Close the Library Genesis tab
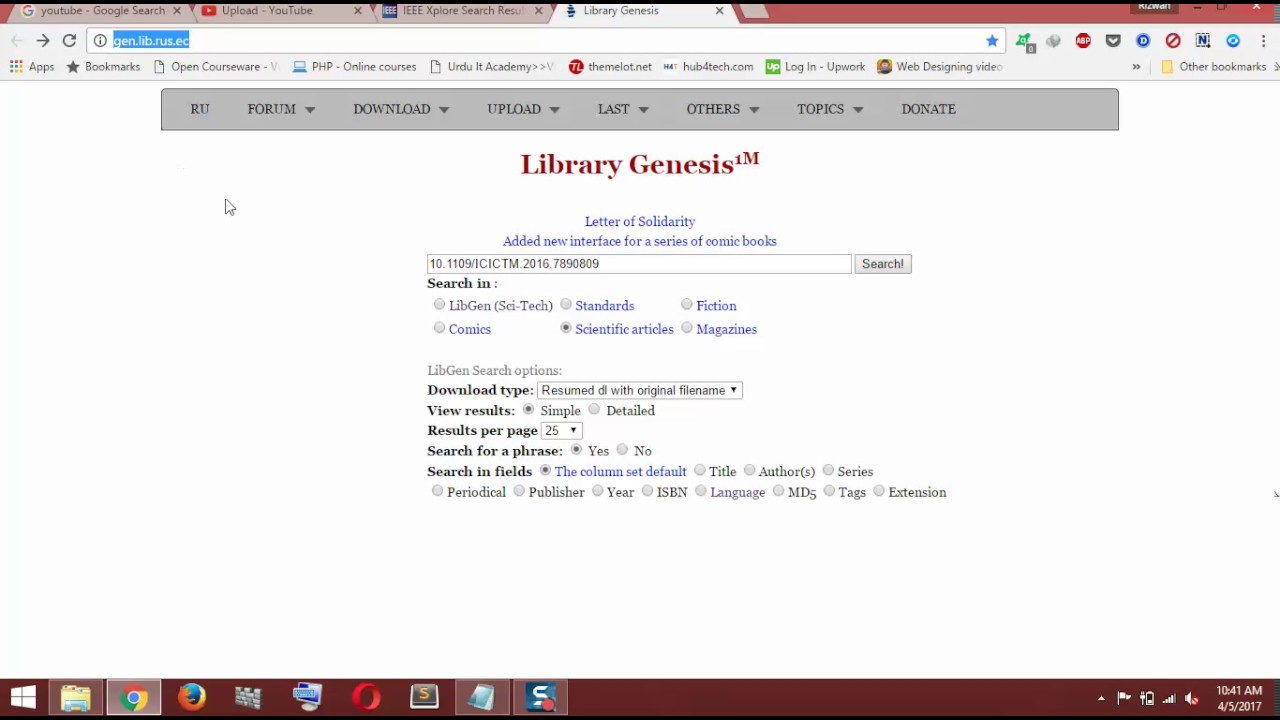1280x720 pixels. (x=719, y=11)
